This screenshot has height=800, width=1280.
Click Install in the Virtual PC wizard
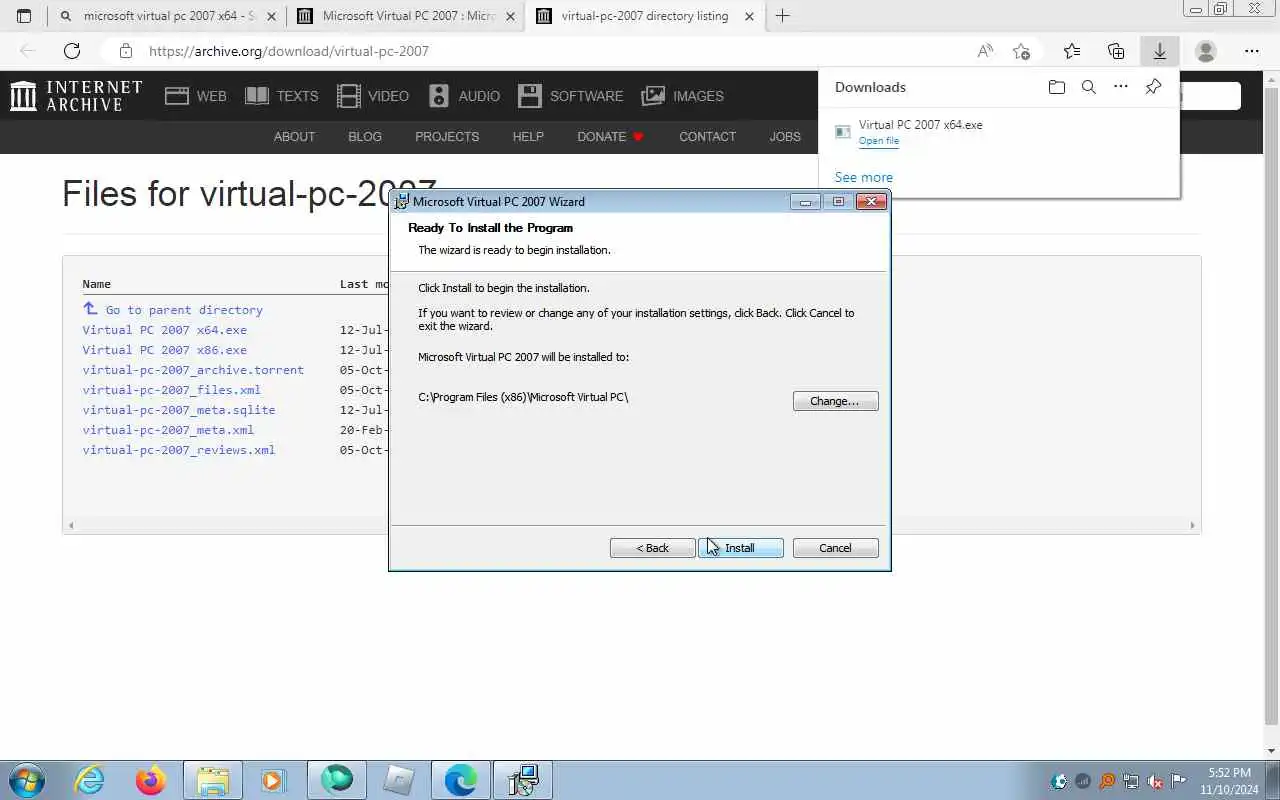click(x=740, y=548)
